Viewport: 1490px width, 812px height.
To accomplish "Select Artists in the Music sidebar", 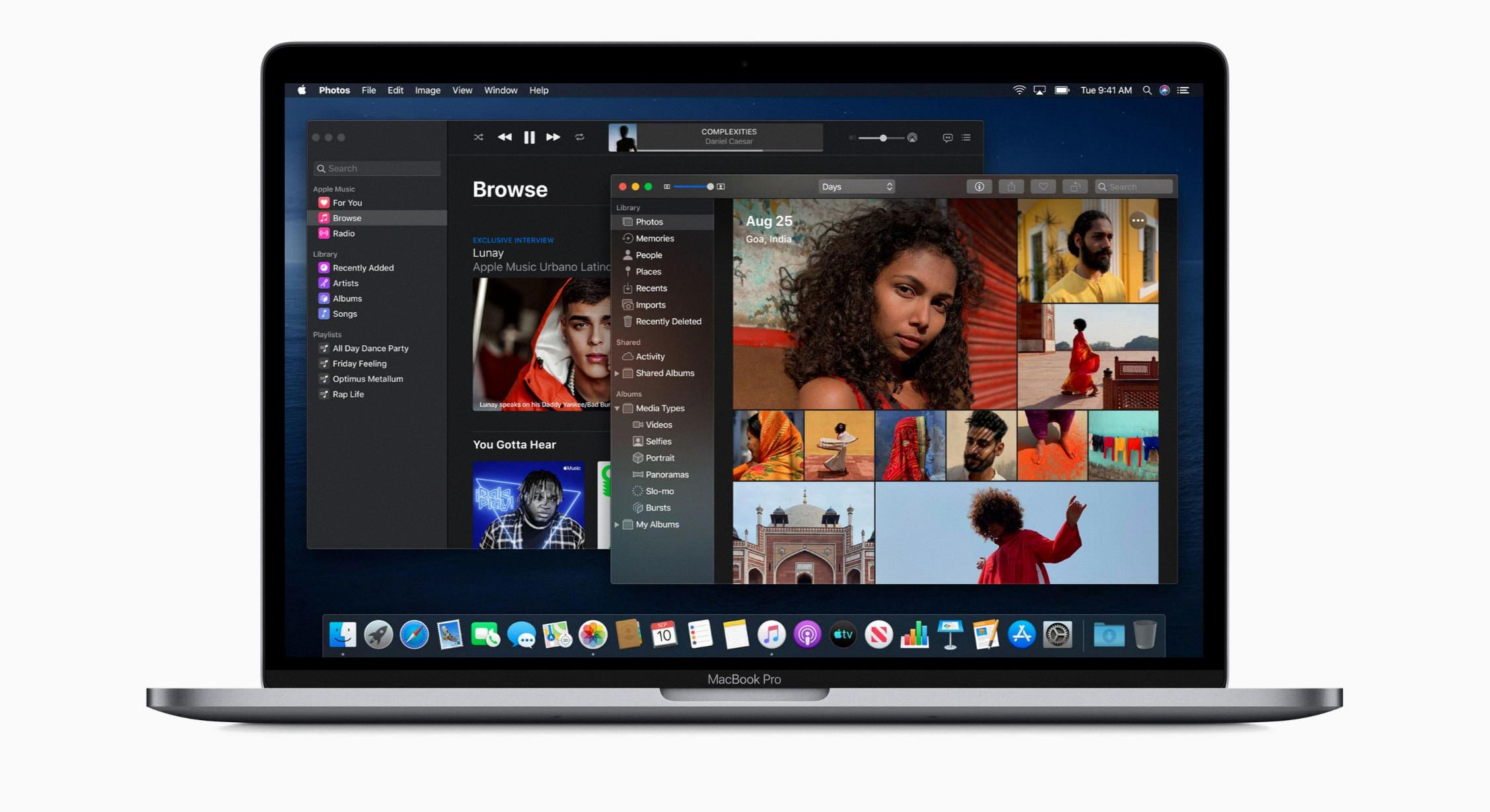I will click(x=377, y=283).
